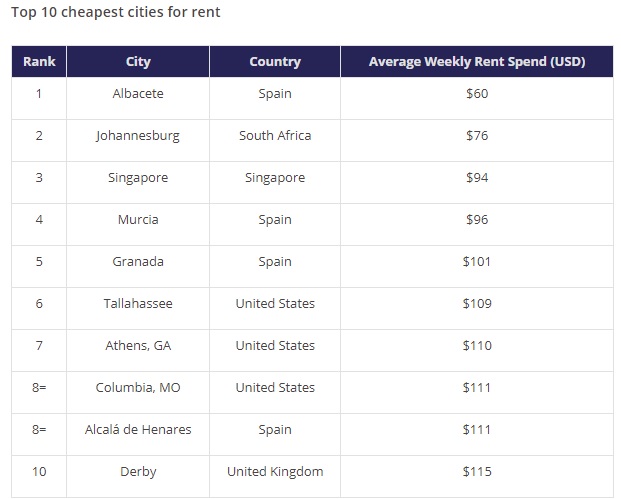The image size is (621, 499).
Task: Click the Tallahassee city cell
Action: coord(138,303)
